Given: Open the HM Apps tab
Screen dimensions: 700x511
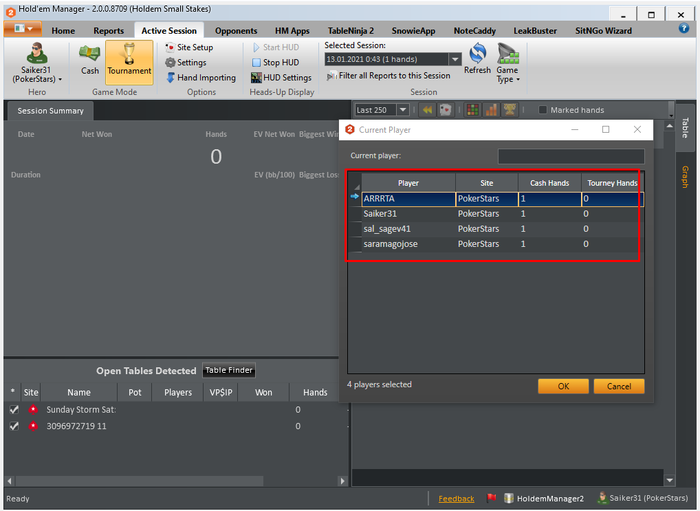Looking at the screenshot, I should click(x=292, y=31).
